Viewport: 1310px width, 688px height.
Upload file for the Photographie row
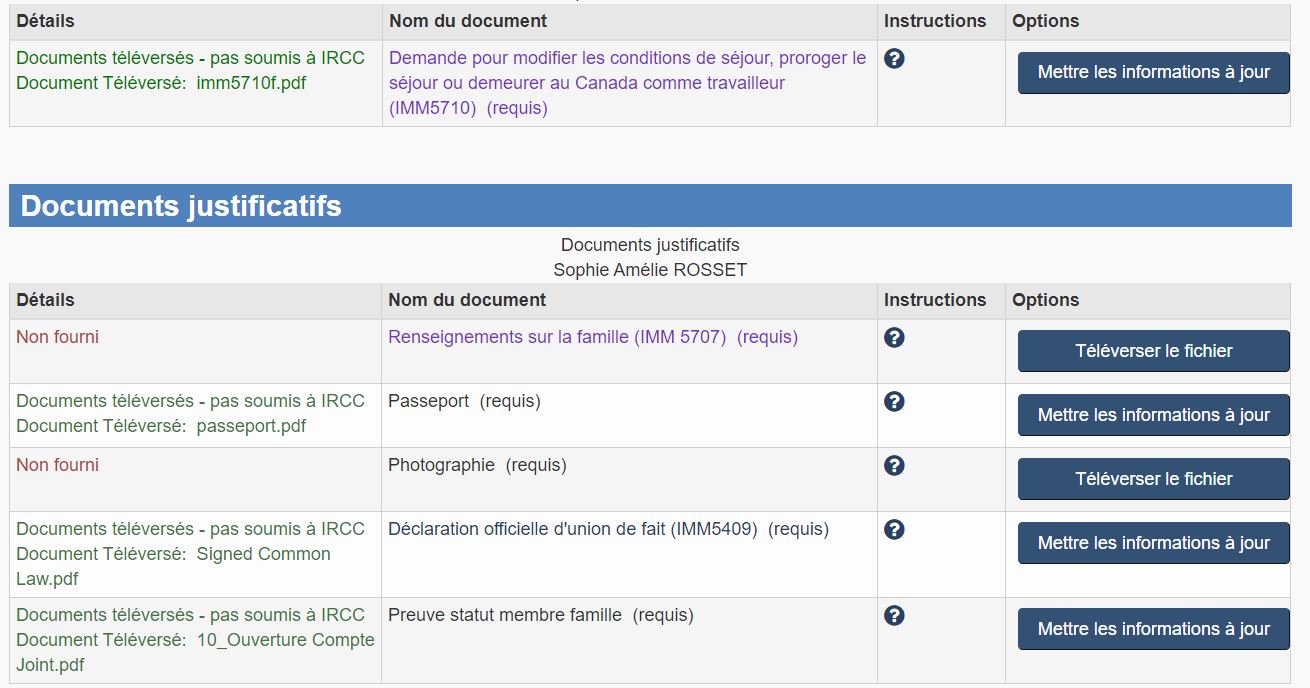(x=1153, y=479)
